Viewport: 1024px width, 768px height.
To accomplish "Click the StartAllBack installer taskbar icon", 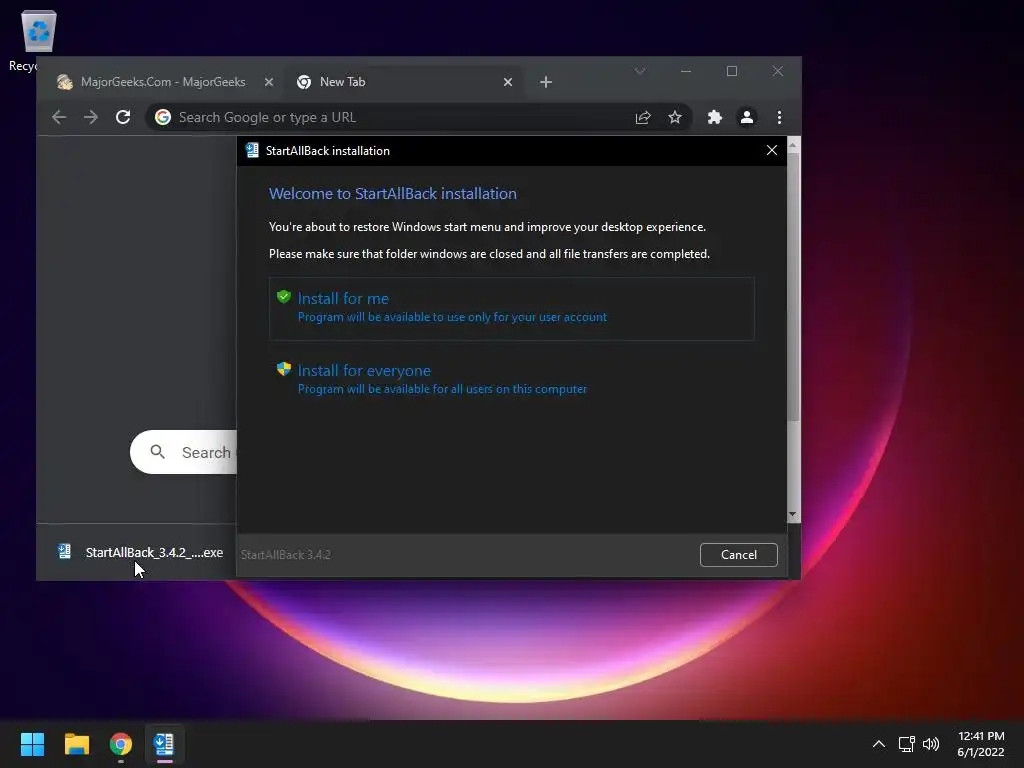I will coord(164,744).
